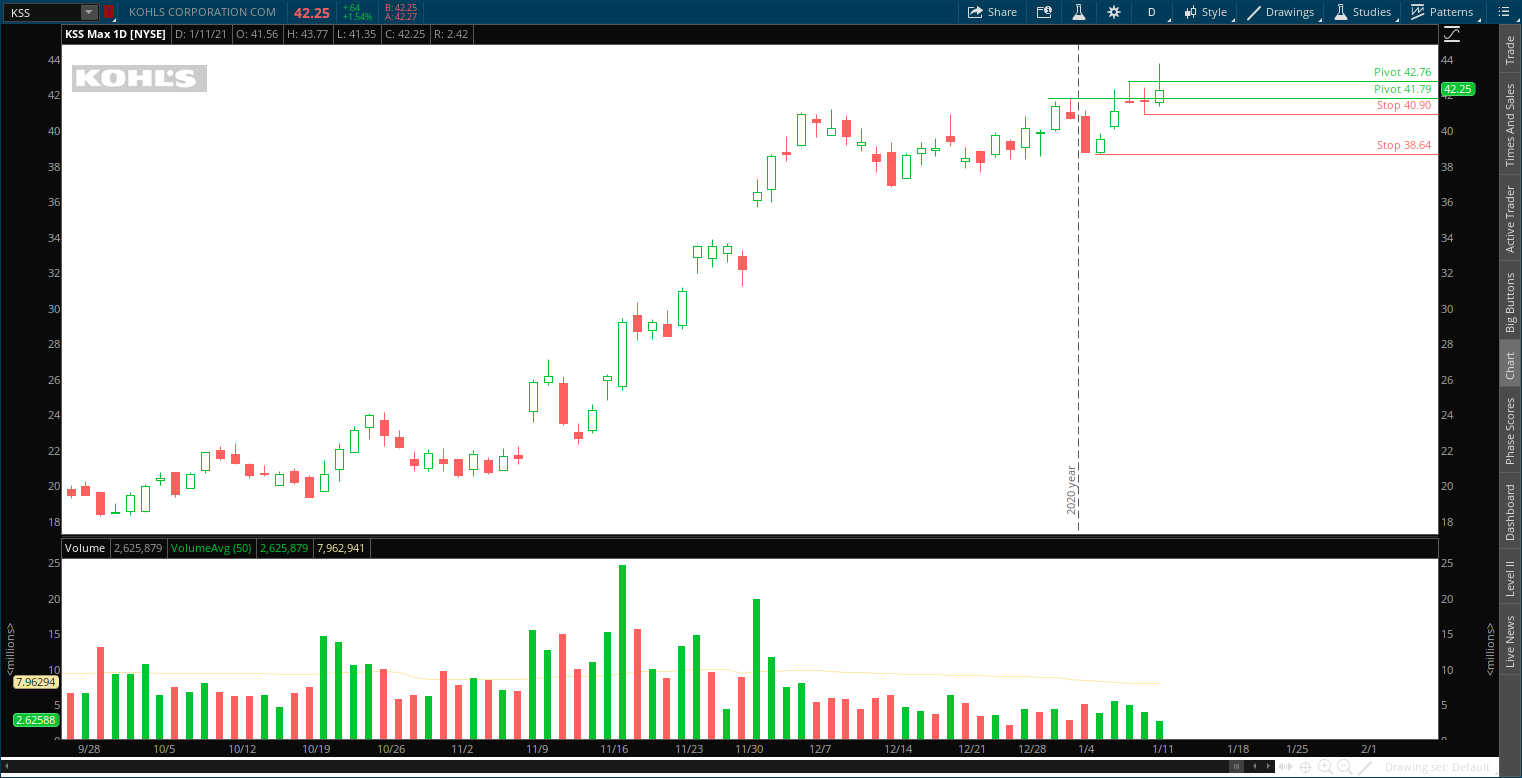Open the Level II sidebar tab
This screenshot has height=778, width=1522.
click(x=1510, y=579)
